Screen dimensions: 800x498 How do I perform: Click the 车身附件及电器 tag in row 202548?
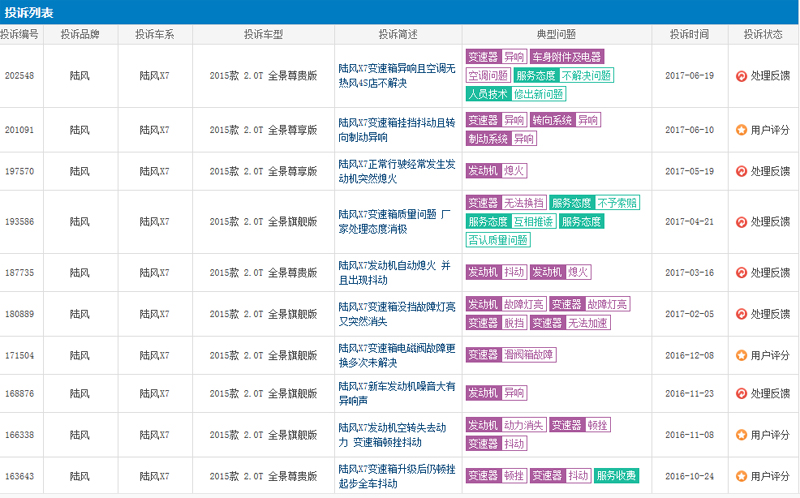567,57
